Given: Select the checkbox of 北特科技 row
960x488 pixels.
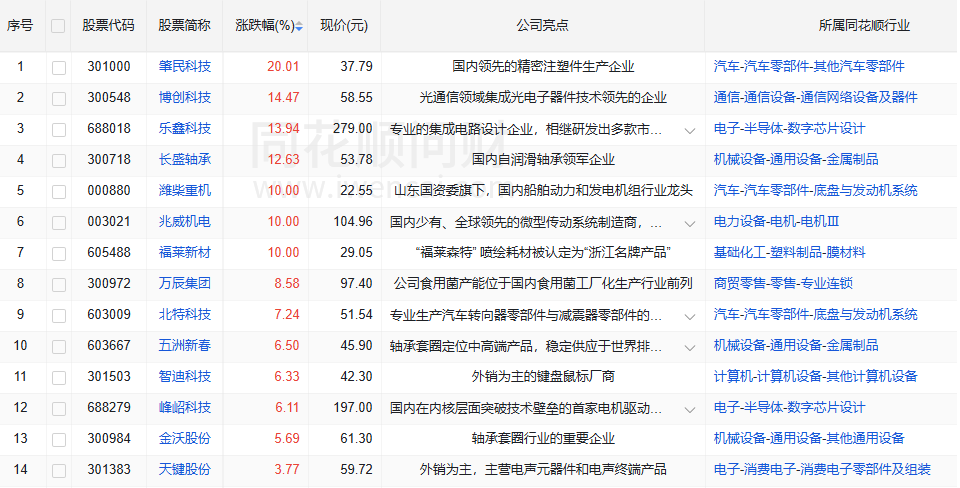Looking at the screenshot, I should (x=59, y=316).
